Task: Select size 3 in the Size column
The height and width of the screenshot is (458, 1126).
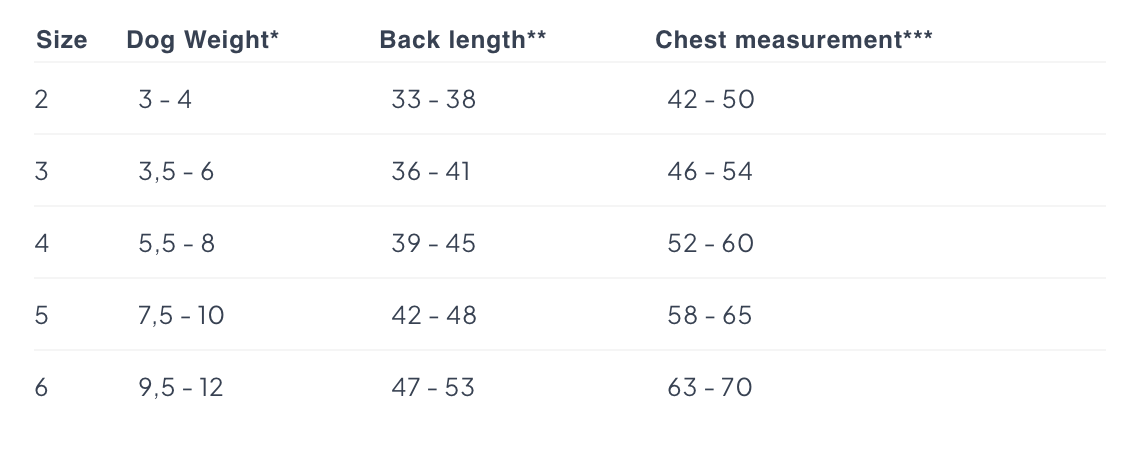Action: pos(42,172)
